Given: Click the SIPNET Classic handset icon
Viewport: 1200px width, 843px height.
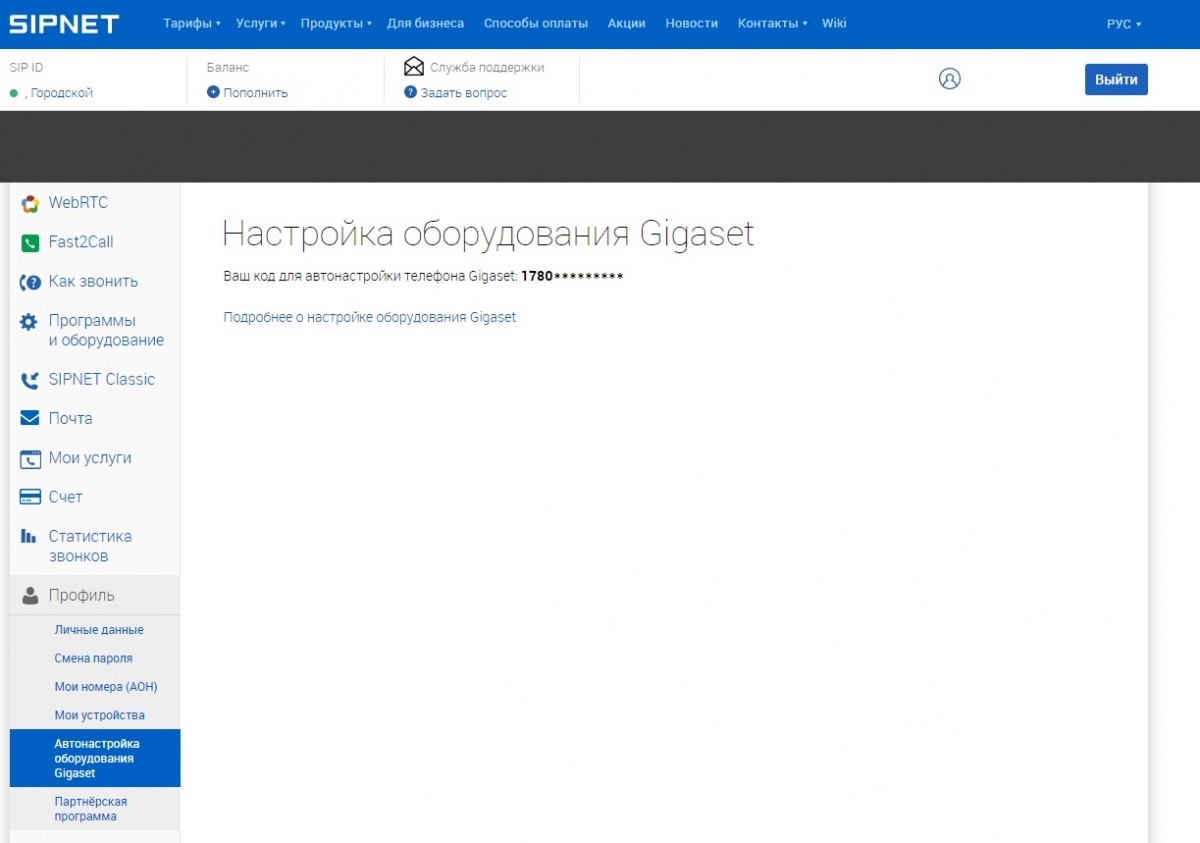Looking at the screenshot, I should [30, 380].
